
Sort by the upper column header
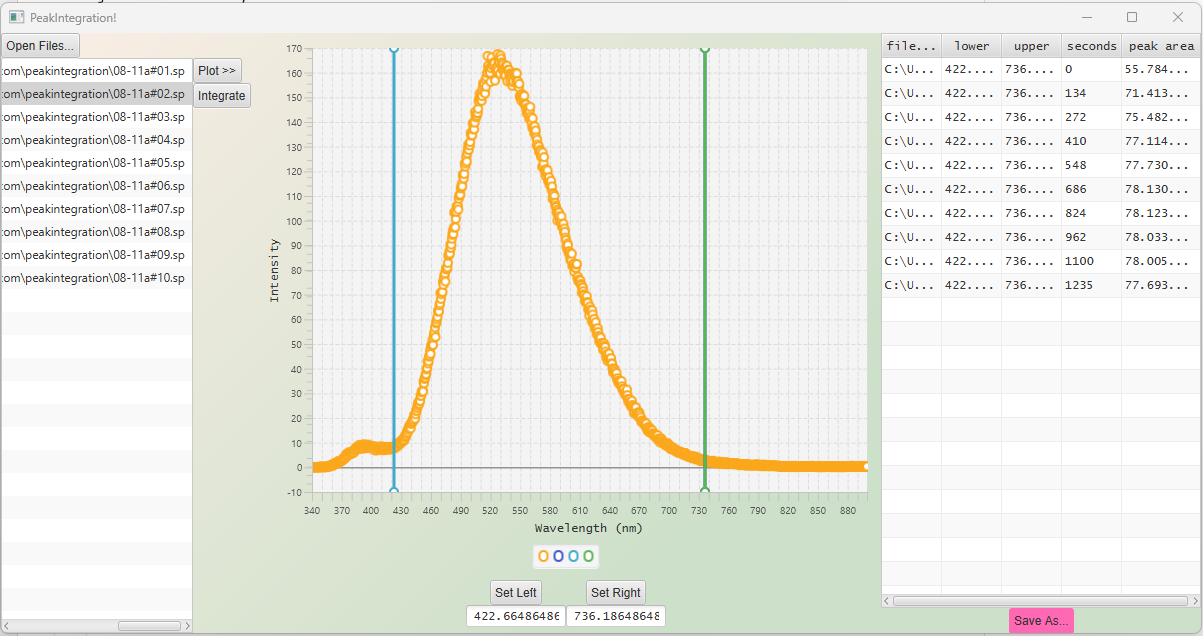pyautogui.click(x=1031, y=46)
